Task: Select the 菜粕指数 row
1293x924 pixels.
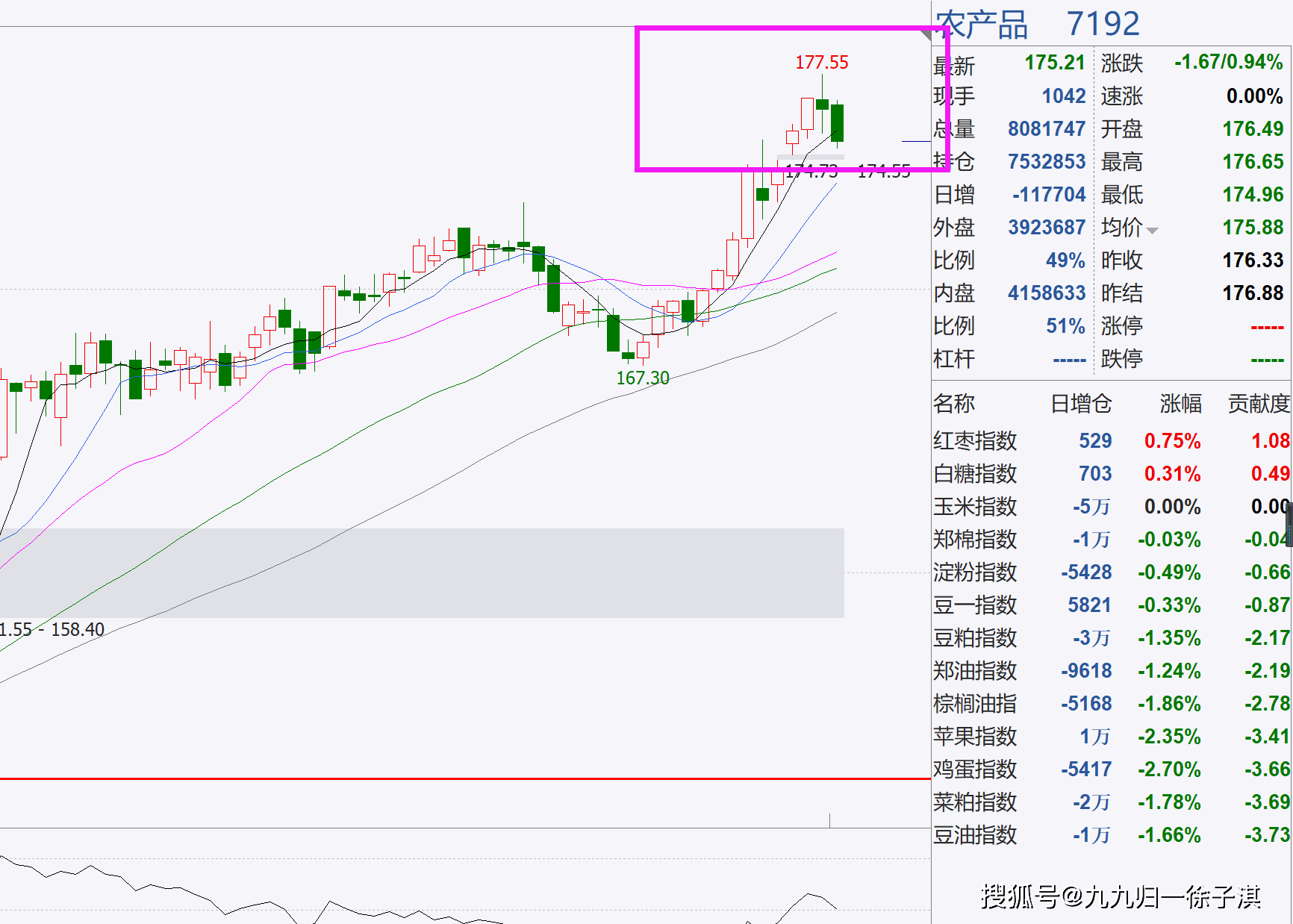Action: tap(1112, 802)
